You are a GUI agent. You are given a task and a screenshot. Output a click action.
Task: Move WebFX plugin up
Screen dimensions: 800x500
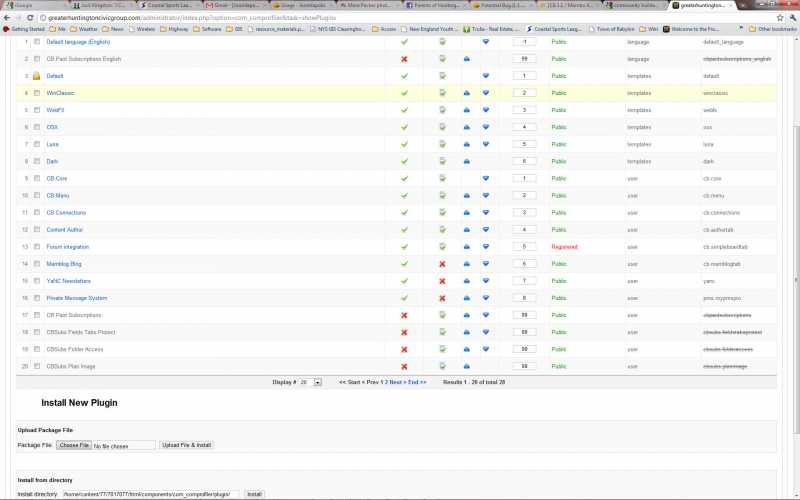click(x=466, y=110)
